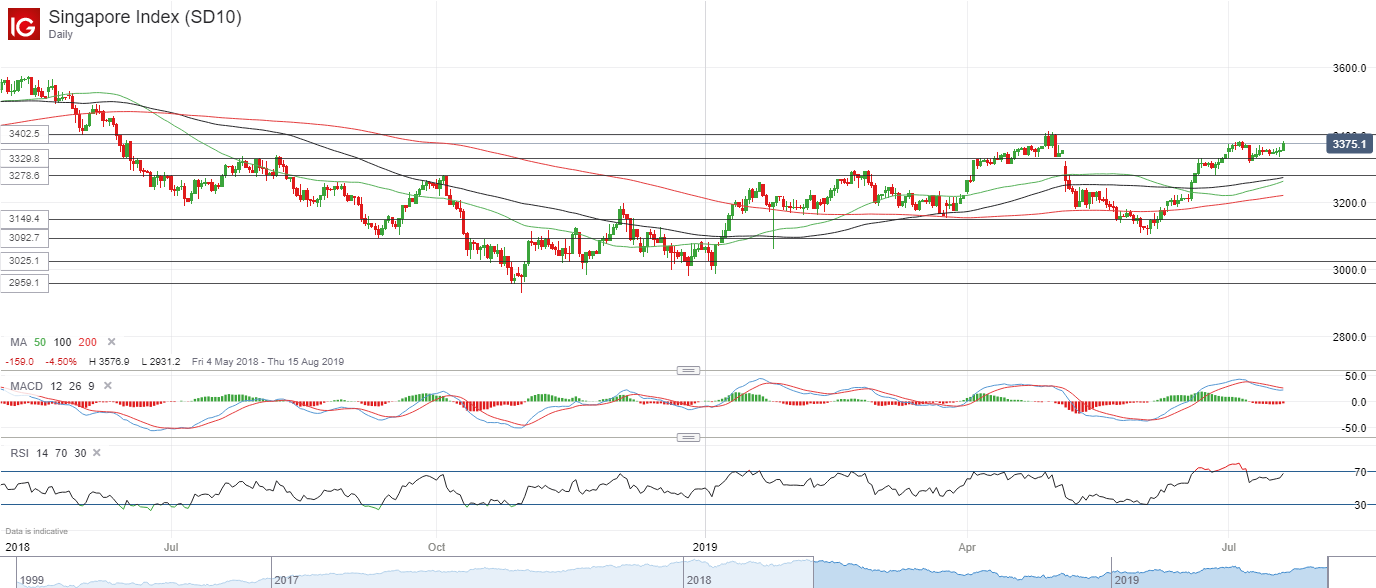The height and width of the screenshot is (588, 1376).
Task: Select the 3278.6 price level label
Action: coord(23,175)
